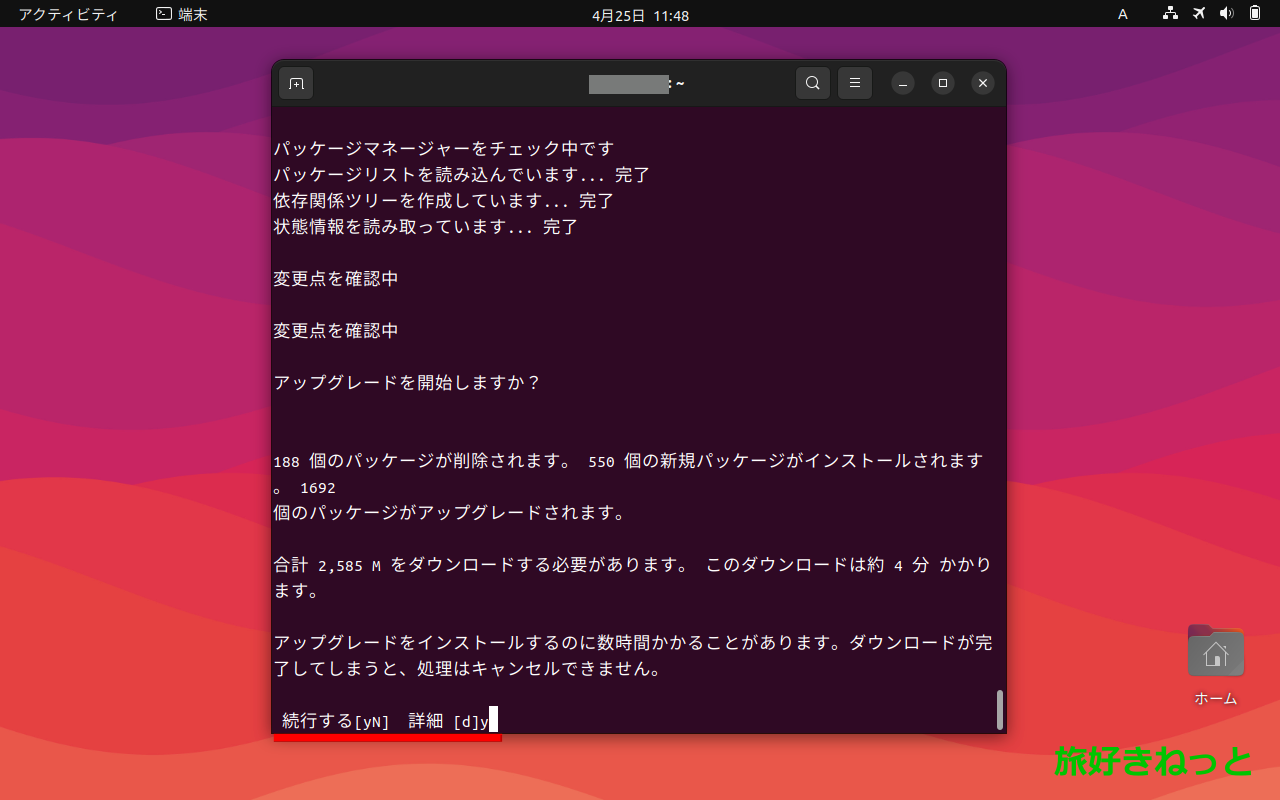Open the アクティビティ overview
The image size is (1280, 800).
(x=67, y=14)
